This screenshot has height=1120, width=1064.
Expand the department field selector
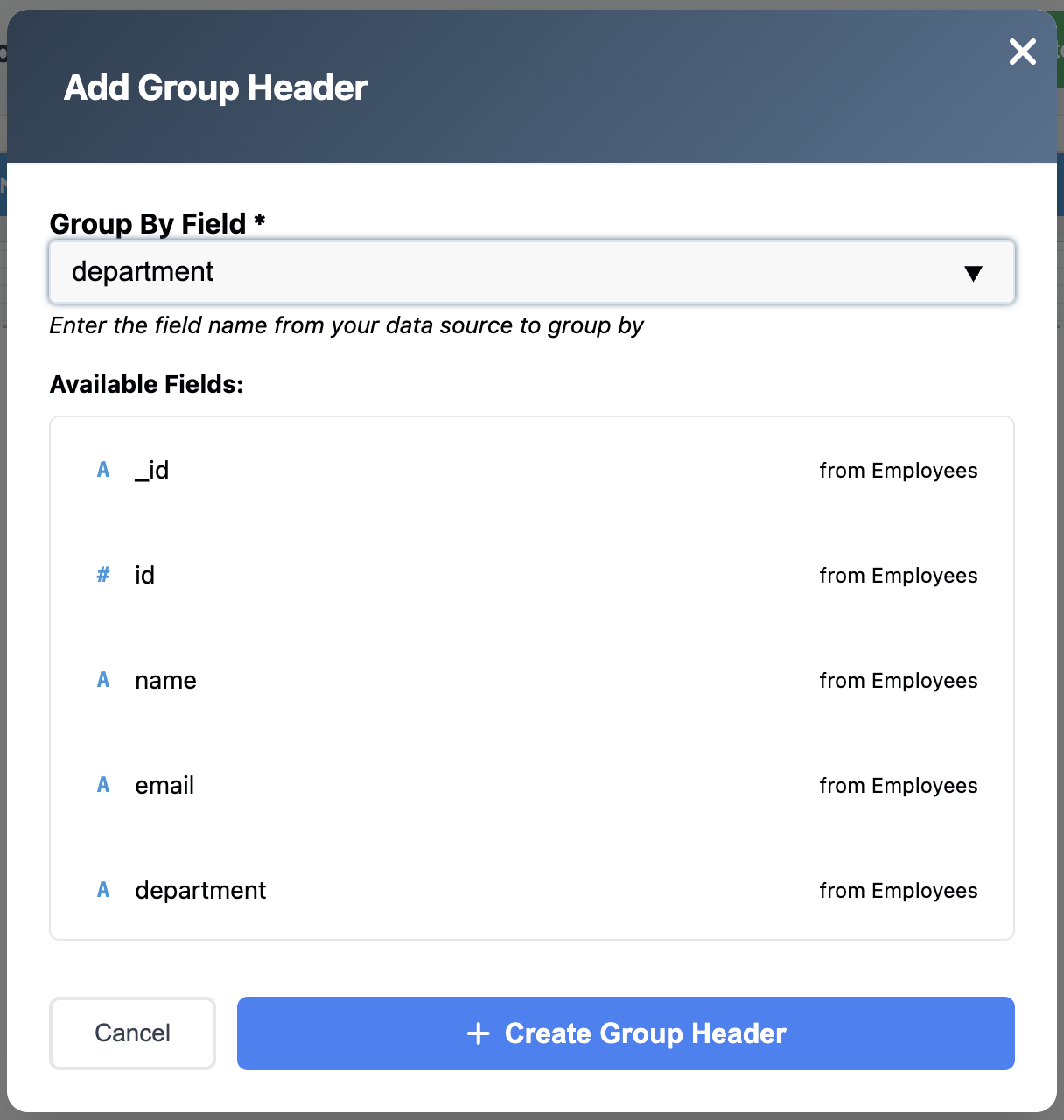click(x=532, y=272)
